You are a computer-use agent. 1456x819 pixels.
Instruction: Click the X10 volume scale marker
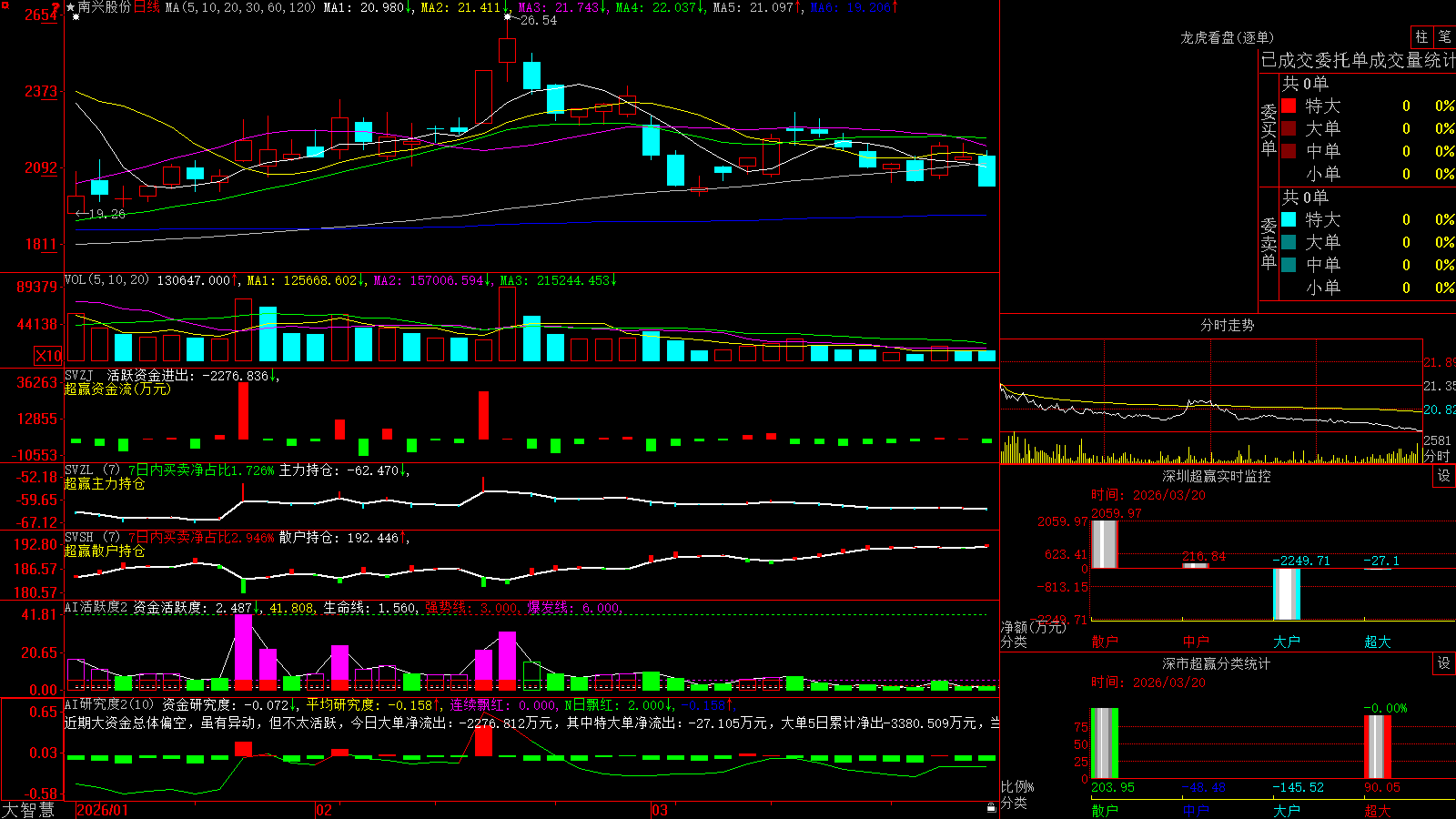pos(48,356)
